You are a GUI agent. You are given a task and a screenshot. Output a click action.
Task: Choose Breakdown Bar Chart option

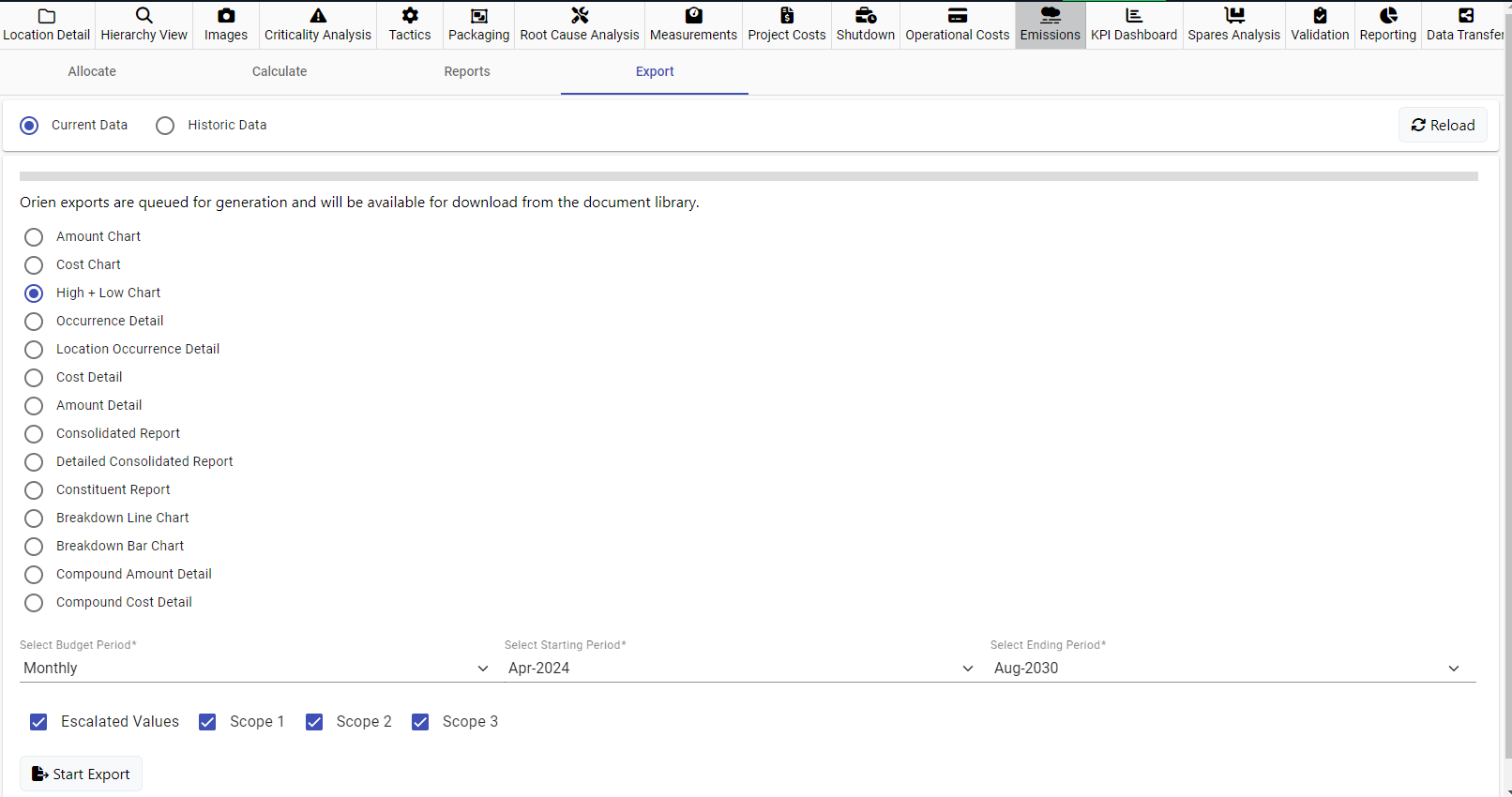pyautogui.click(x=34, y=547)
